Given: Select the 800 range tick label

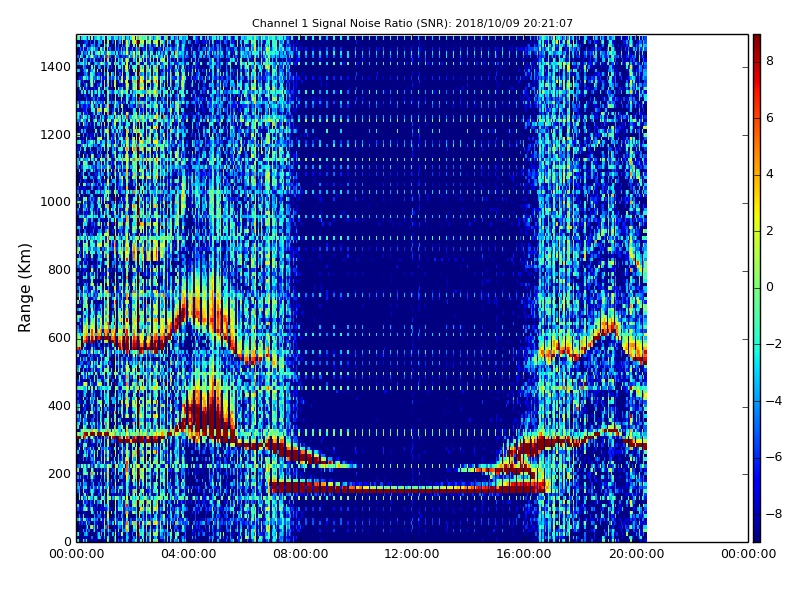Looking at the screenshot, I should (x=59, y=270).
